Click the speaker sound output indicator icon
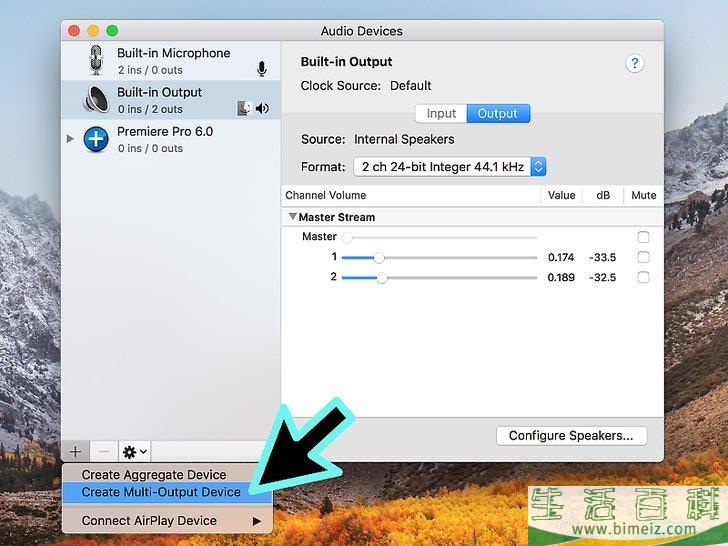728x546 pixels. tap(262, 108)
